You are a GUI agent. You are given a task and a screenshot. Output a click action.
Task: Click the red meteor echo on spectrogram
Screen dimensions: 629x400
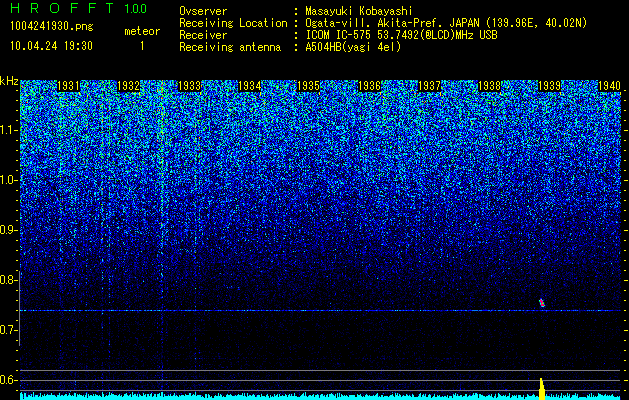coord(542,303)
